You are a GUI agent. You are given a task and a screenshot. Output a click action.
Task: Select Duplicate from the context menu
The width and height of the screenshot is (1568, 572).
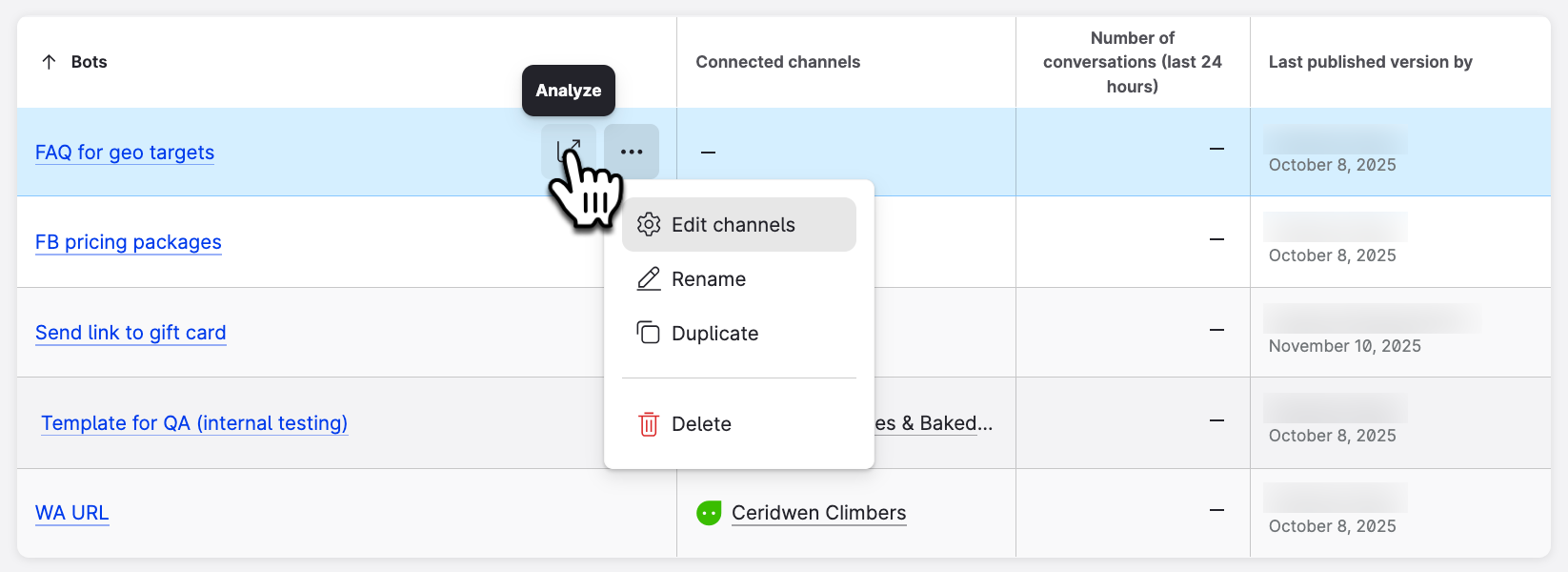(x=715, y=334)
